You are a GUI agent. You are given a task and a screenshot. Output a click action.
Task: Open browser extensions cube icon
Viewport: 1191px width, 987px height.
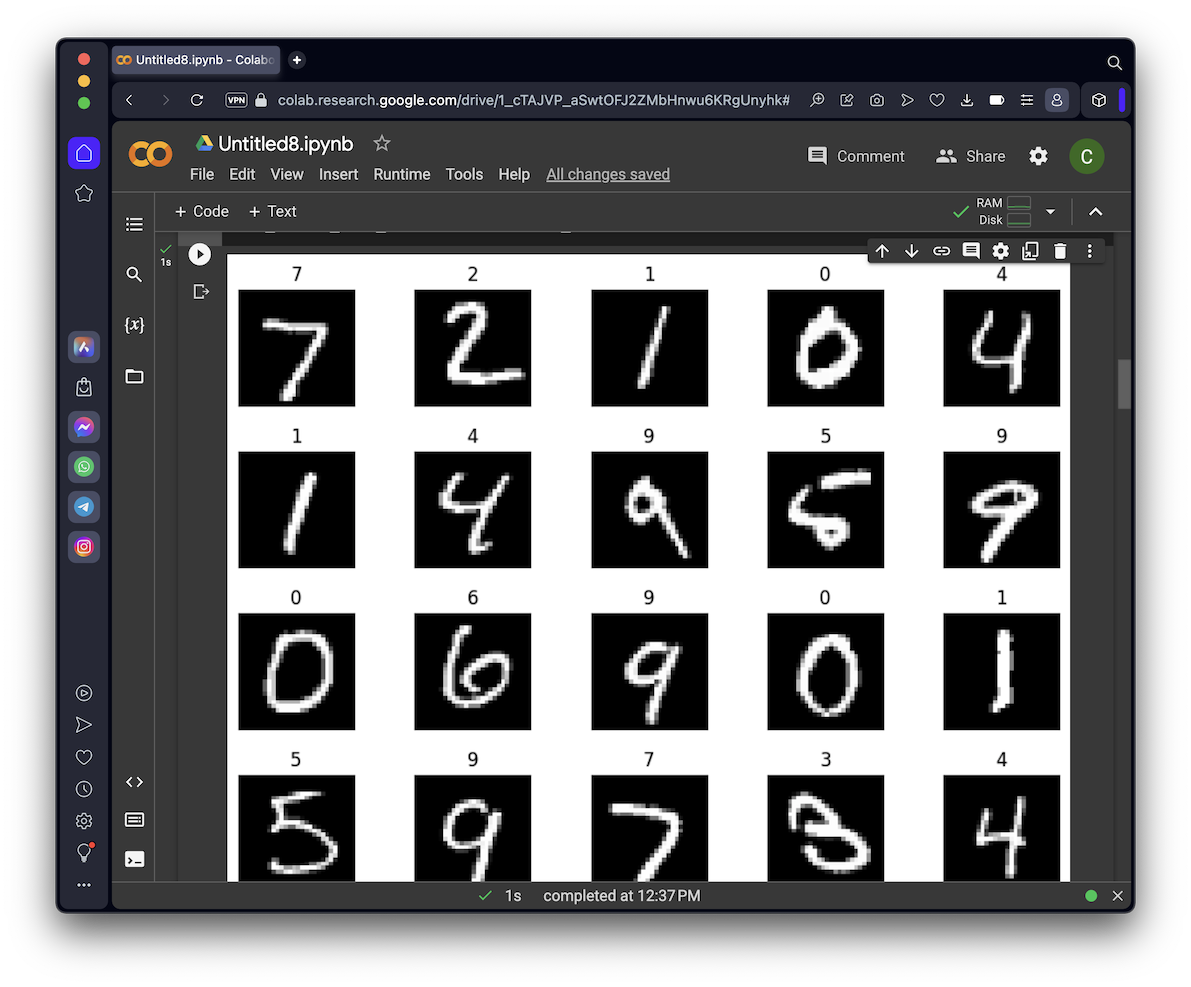pos(1098,100)
